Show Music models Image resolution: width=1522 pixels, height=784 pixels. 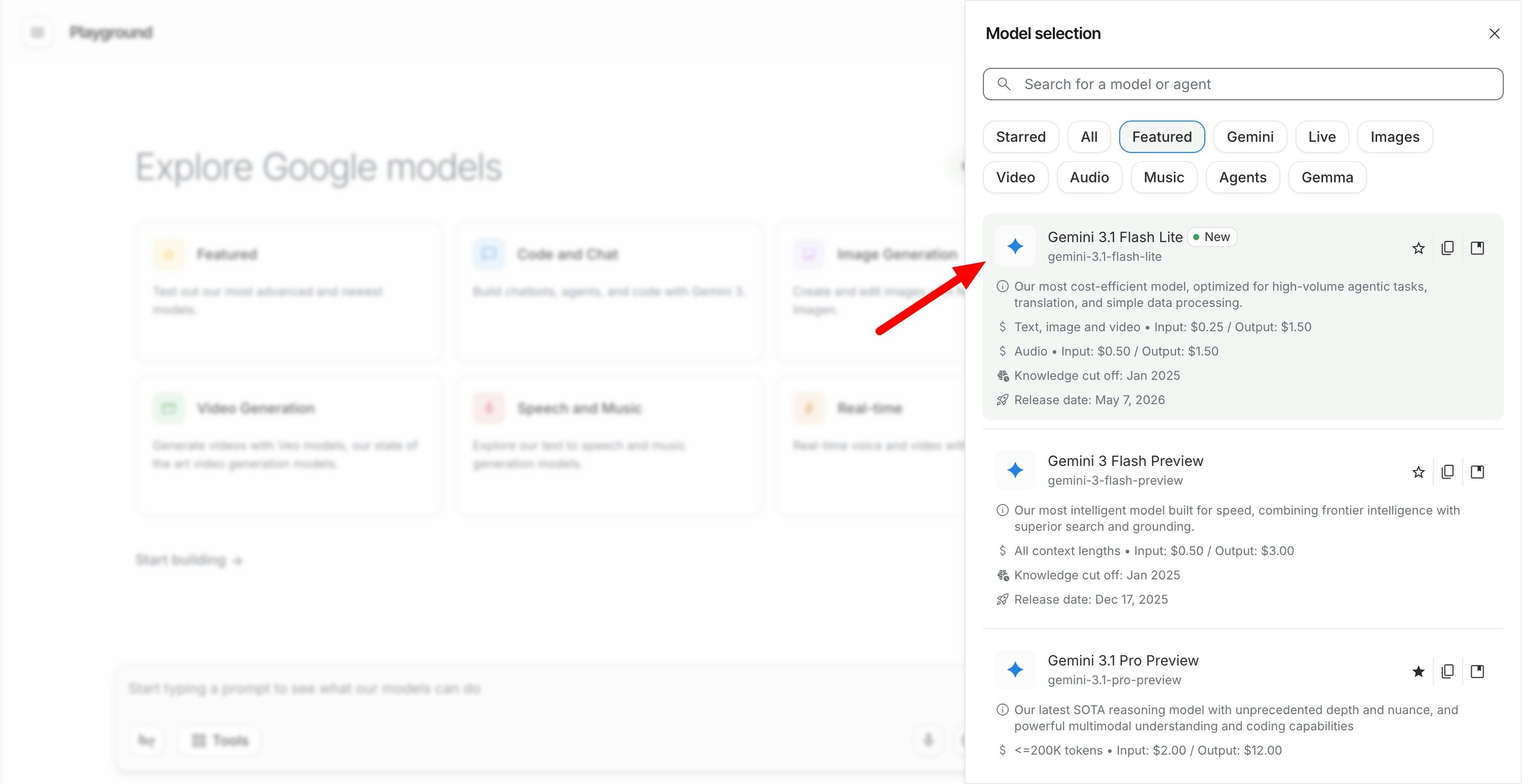click(1163, 177)
